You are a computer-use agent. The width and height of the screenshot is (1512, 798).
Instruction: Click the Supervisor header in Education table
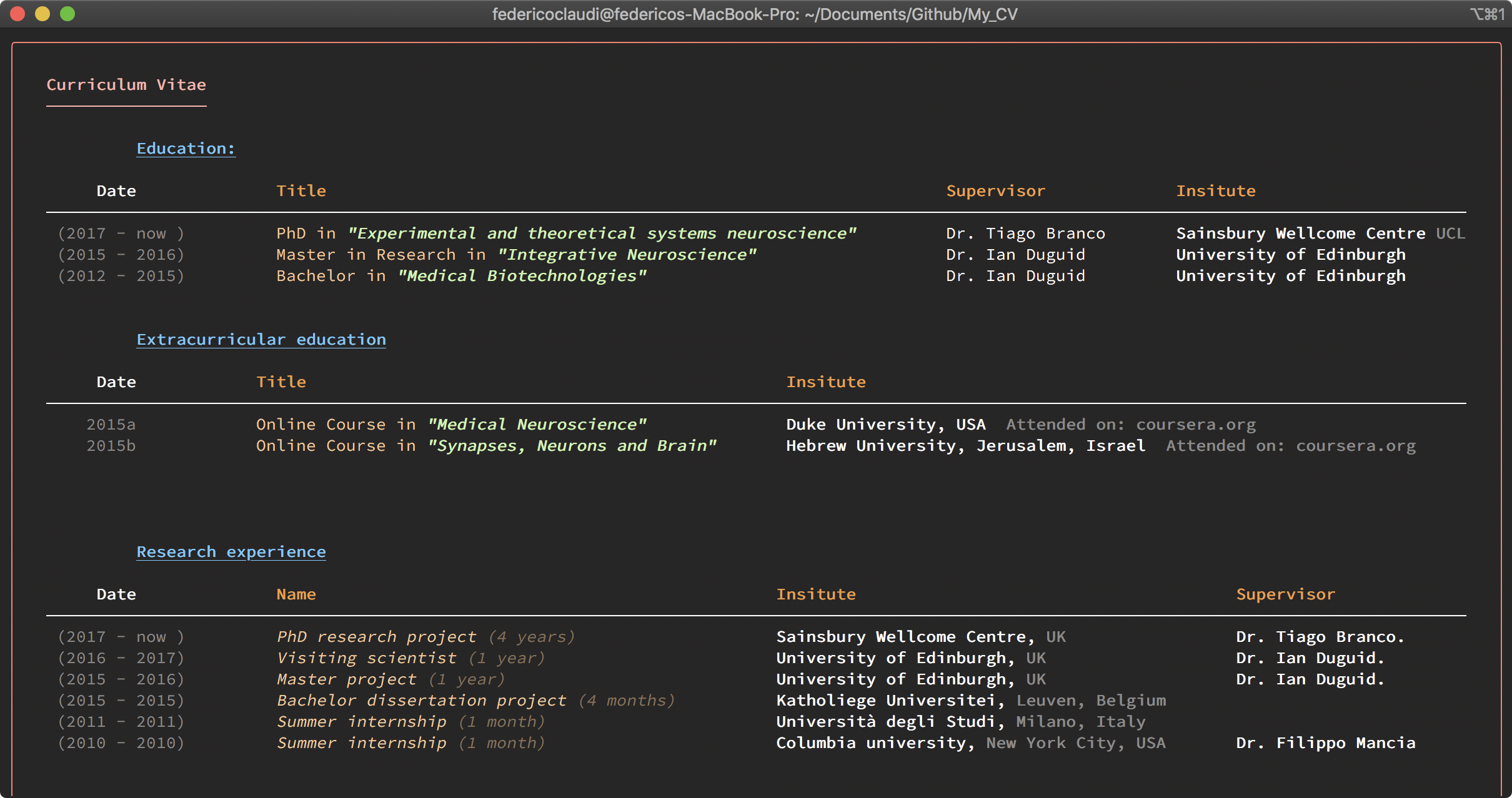tap(995, 191)
